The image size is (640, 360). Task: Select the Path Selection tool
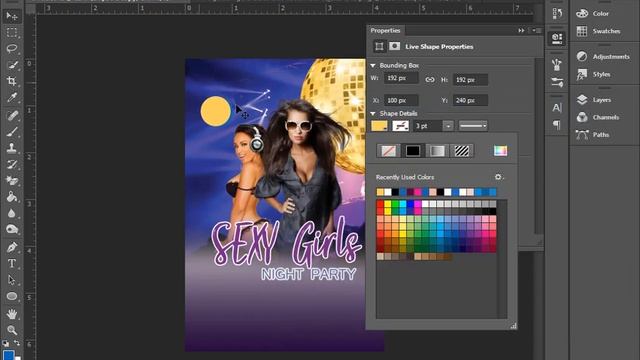11,280
